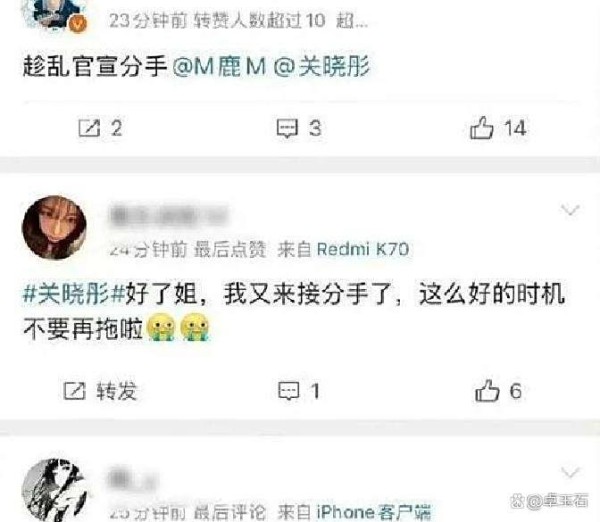Open the #关晓彤# hashtag topic
Screen dimensions: 600x522
(x=74, y=295)
